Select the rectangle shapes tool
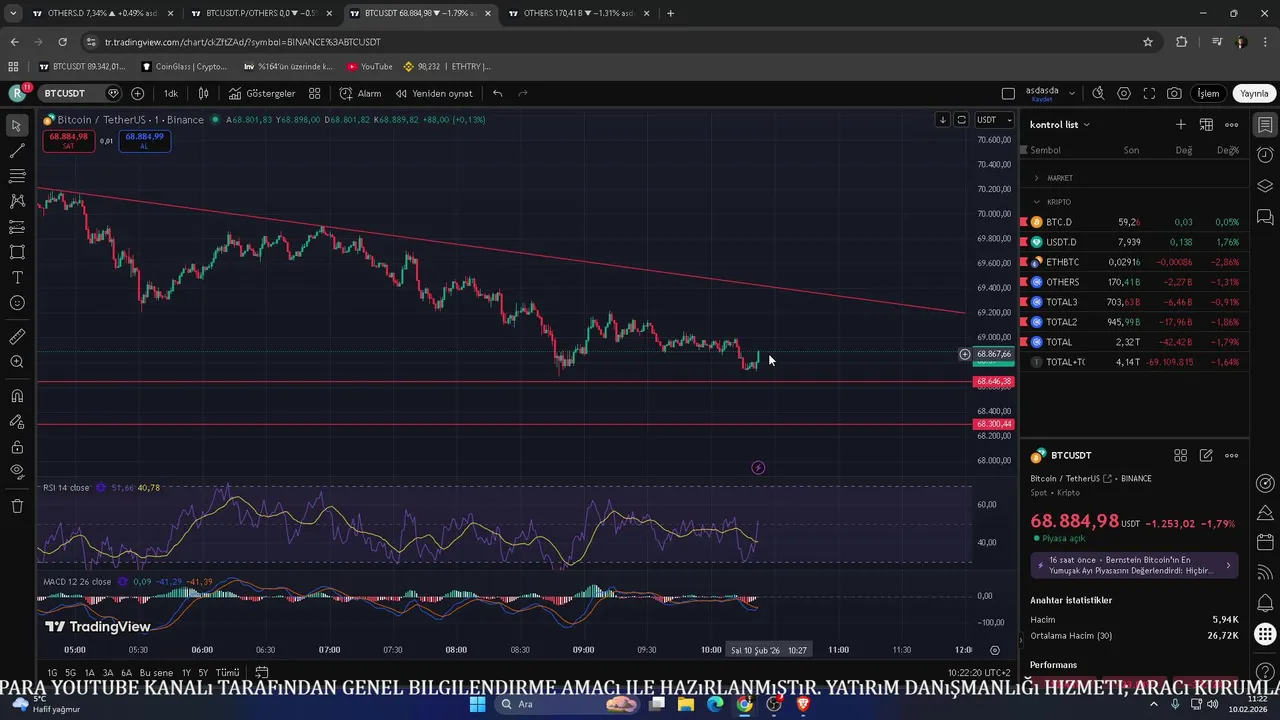The image size is (1280, 720). pos(17,252)
